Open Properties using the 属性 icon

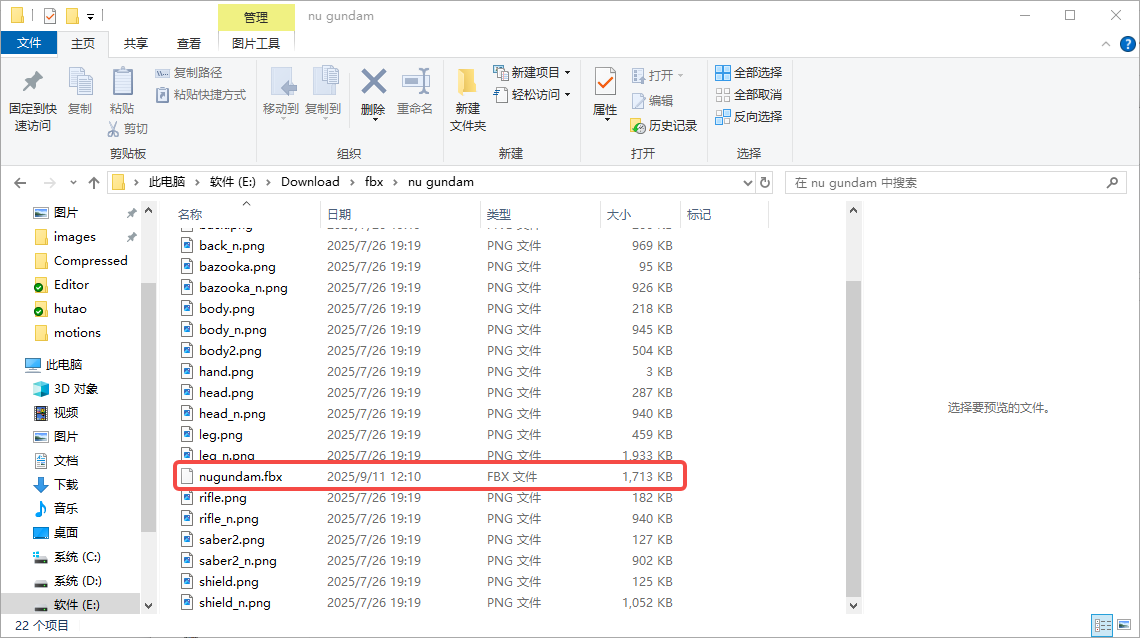[604, 95]
